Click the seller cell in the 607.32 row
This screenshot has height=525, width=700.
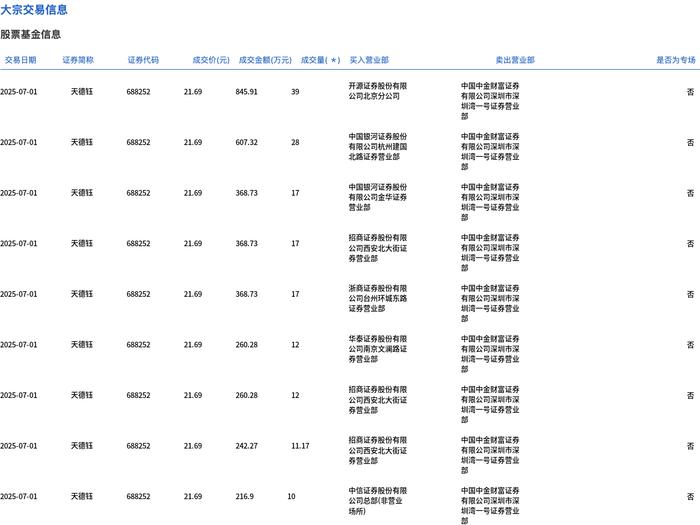[x=490, y=151]
